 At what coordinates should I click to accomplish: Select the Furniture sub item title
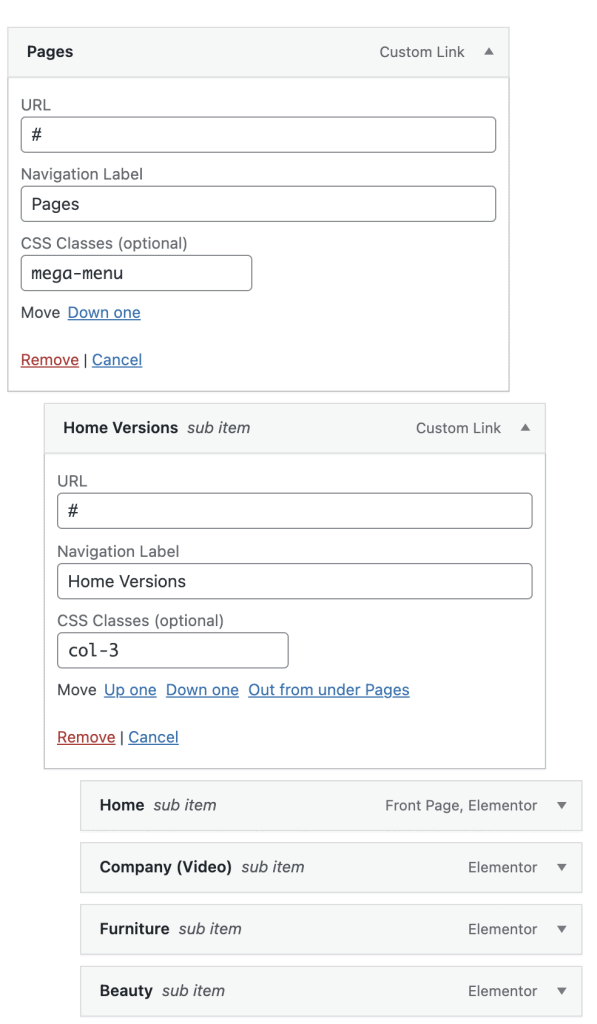pos(135,929)
